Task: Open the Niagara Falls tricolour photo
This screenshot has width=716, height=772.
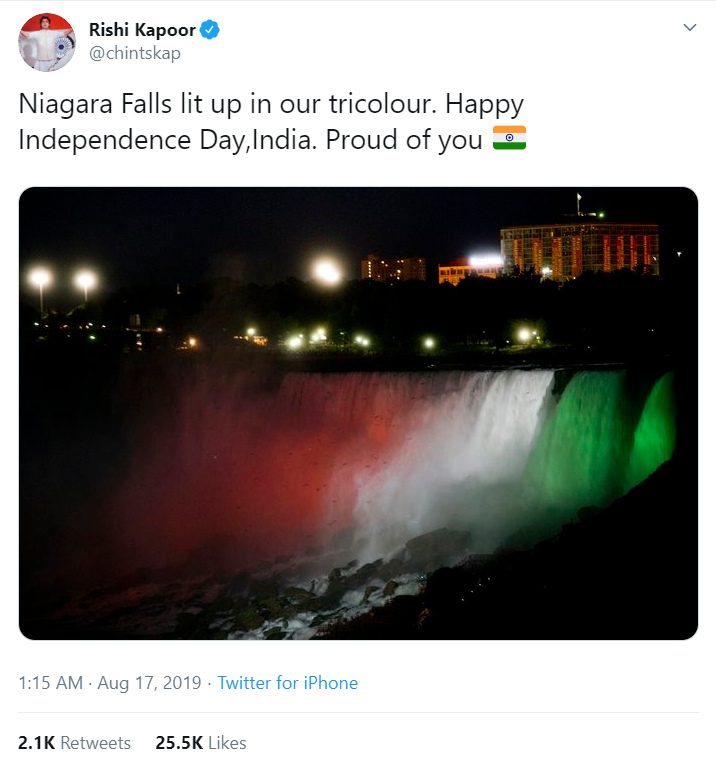Action: [x=358, y=413]
